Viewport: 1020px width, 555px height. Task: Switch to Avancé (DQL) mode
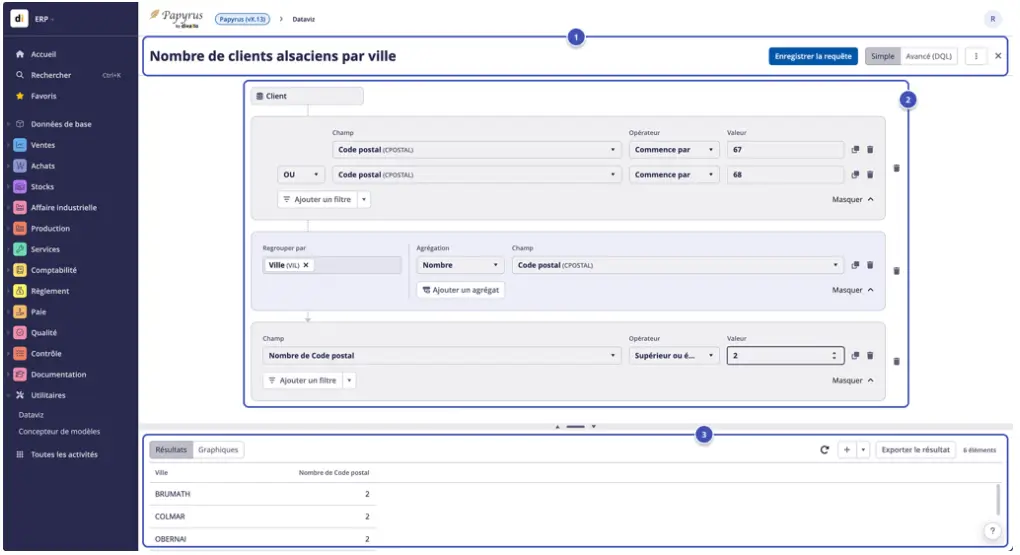coord(928,57)
